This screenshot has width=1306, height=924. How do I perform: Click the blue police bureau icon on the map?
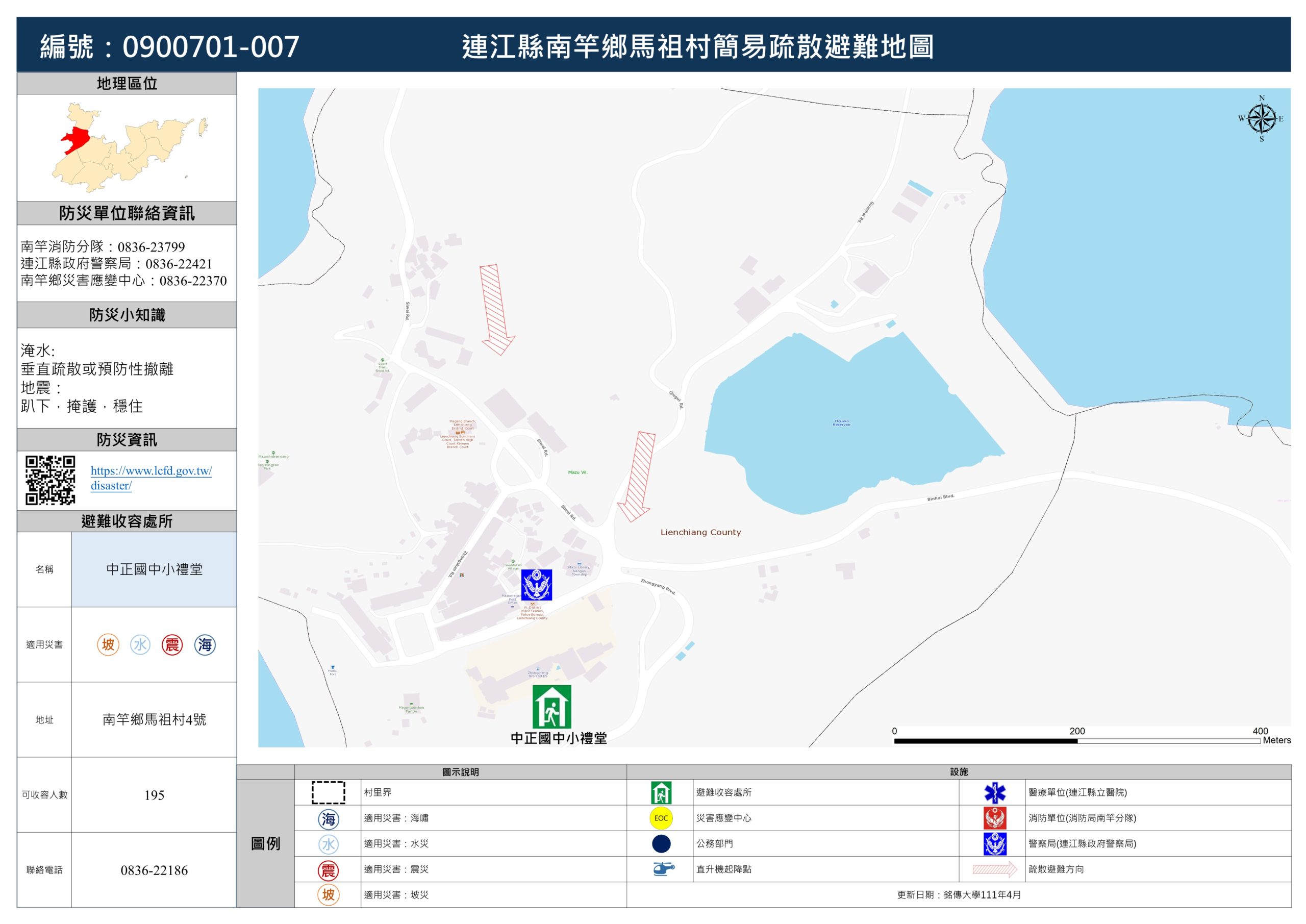(x=536, y=585)
